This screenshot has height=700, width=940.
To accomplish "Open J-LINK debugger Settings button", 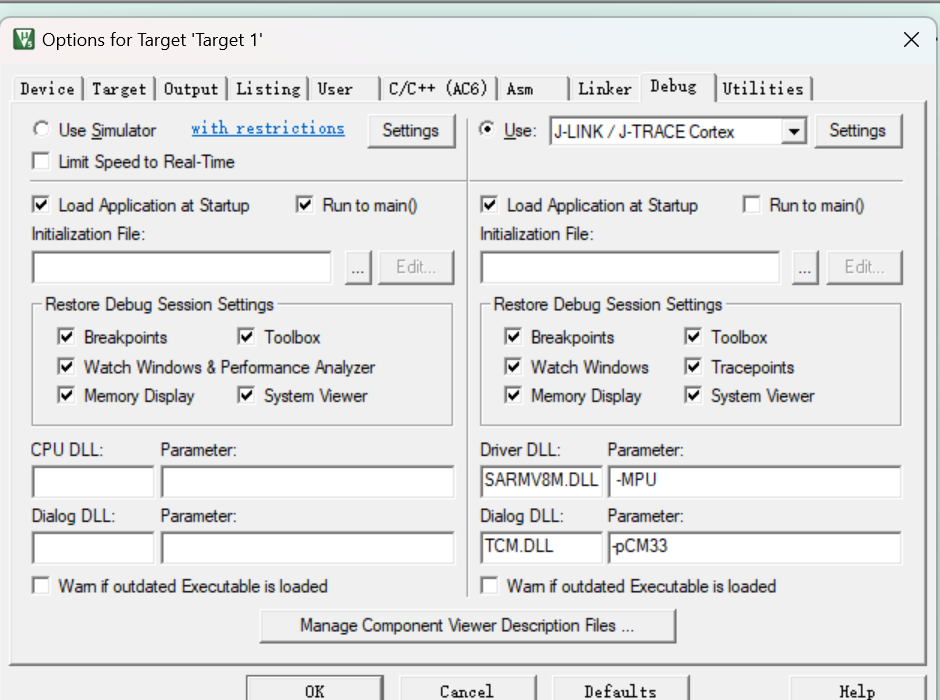I will (x=858, y=131).
